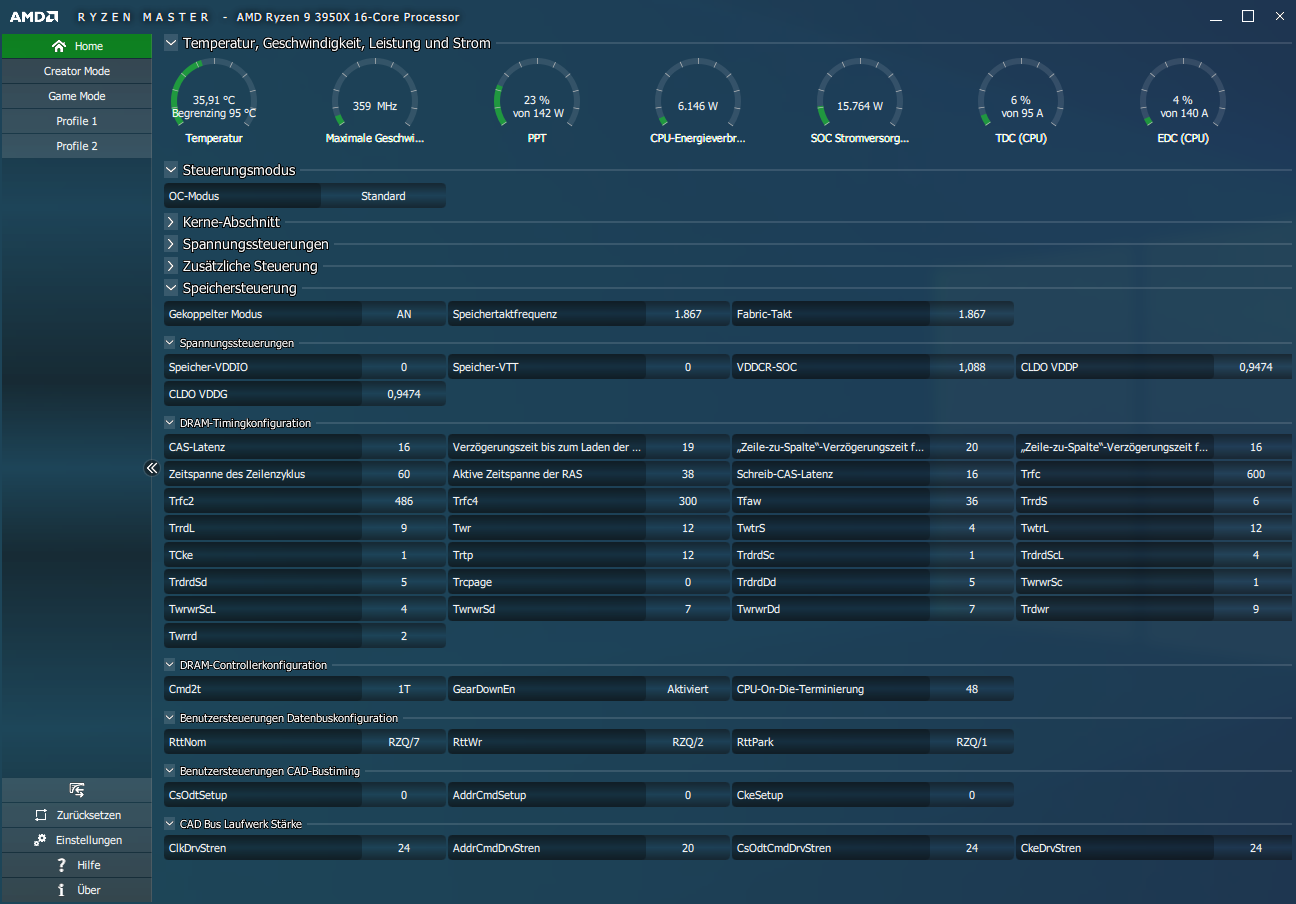Click the Temperatur gauge
The image size is (1296, 904).
[214, 102]
